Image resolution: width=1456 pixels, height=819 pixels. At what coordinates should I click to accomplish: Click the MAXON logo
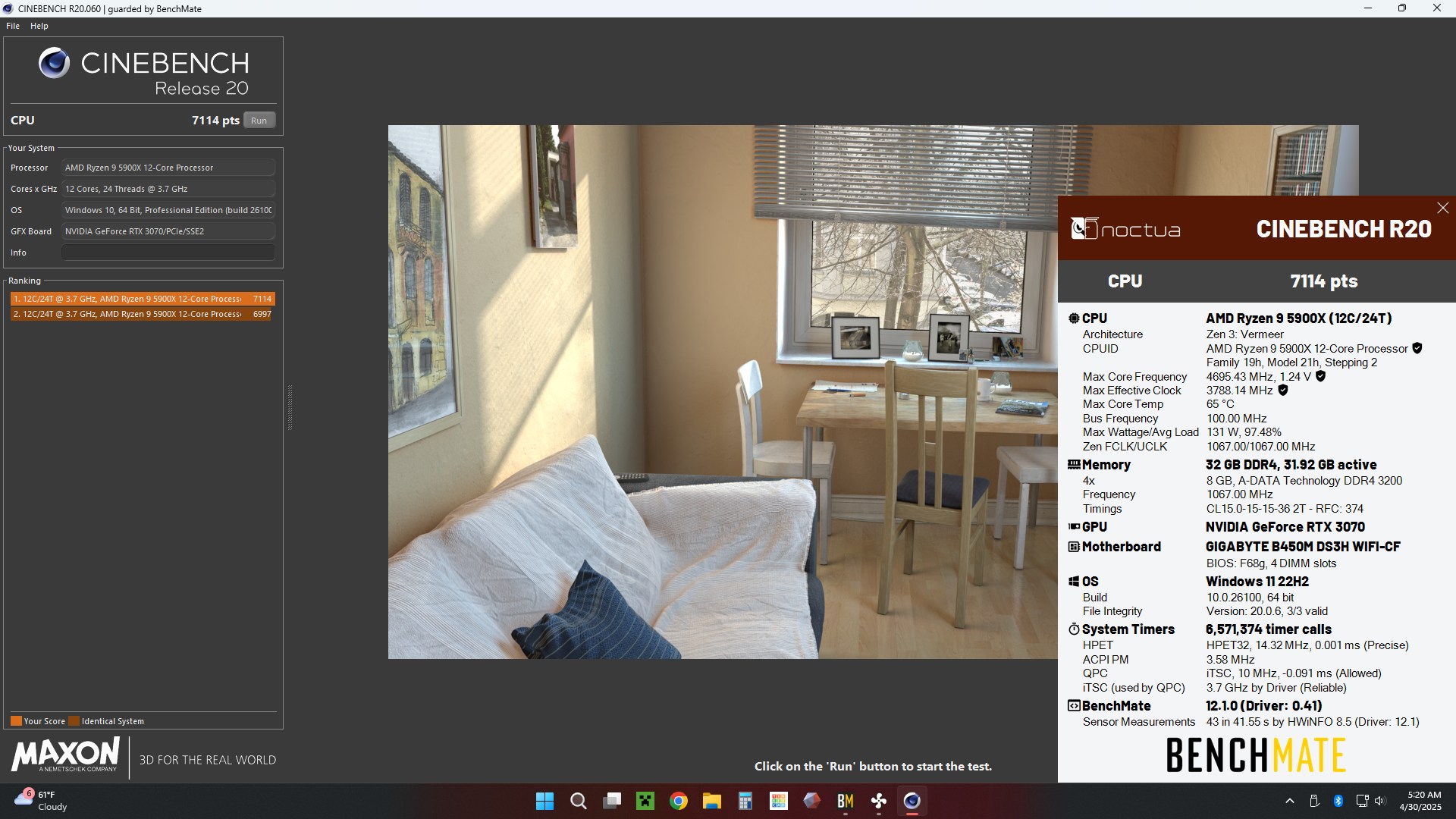(65, 755)
